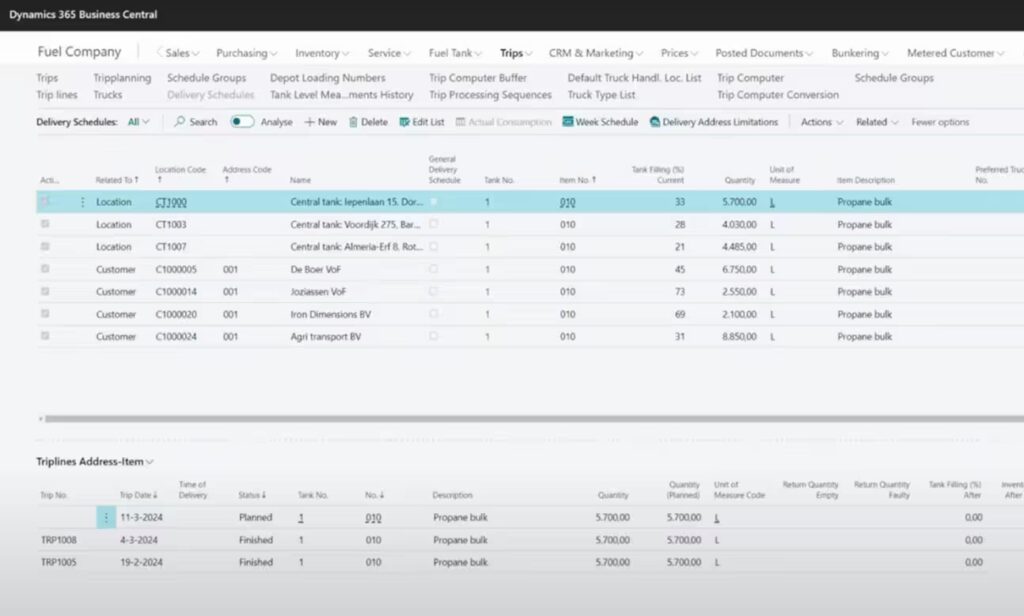
Task: Open row options for the 11-3-2024 tripline
Action: [x=106, y=518]
